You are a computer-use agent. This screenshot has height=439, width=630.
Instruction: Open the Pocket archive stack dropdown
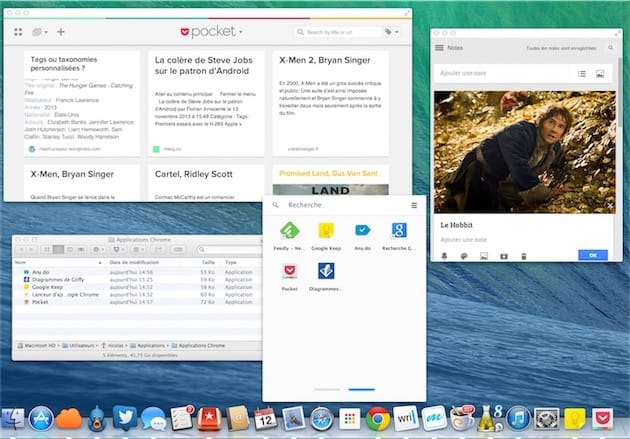[x=40, y=32]
